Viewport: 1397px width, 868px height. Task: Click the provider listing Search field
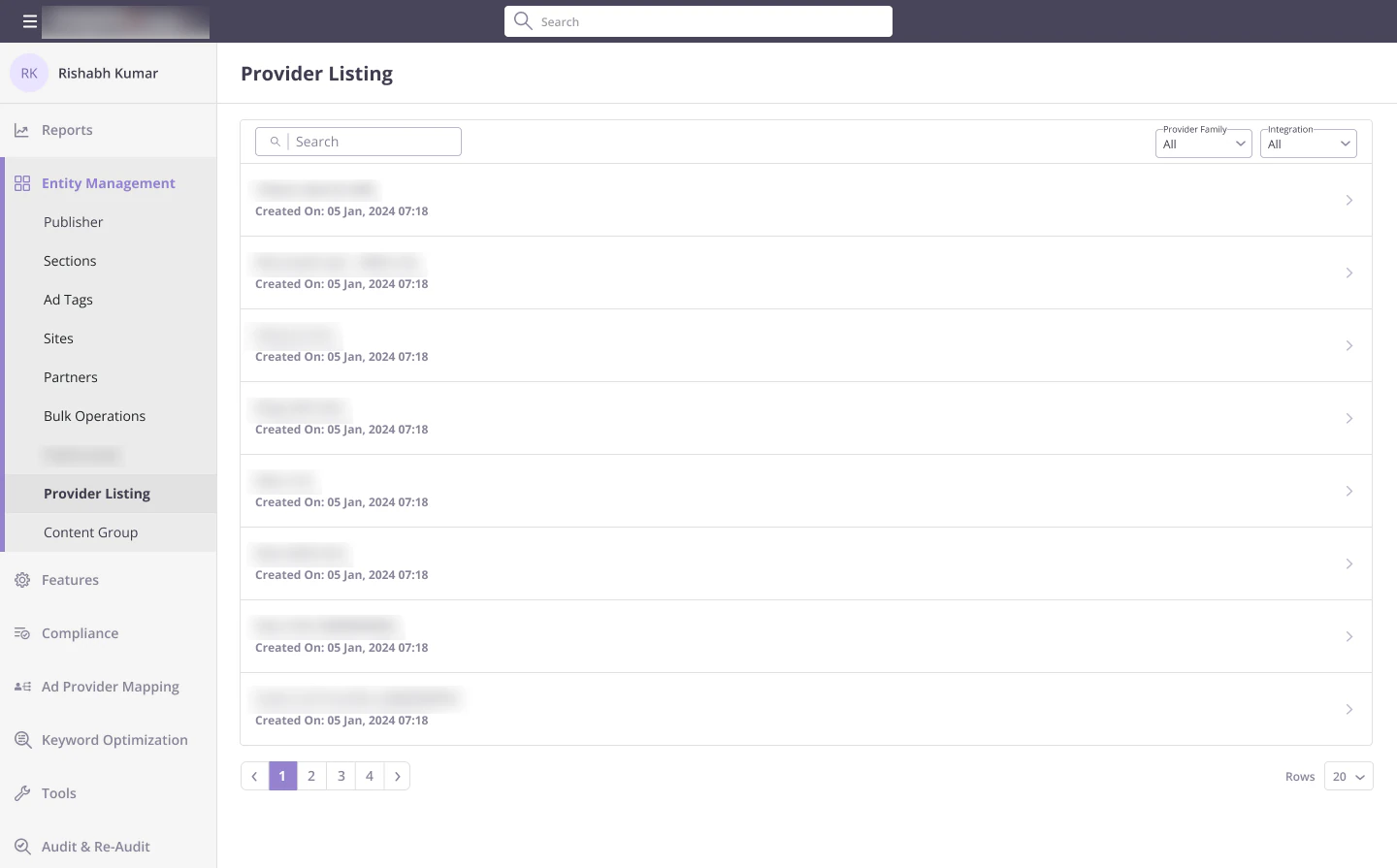tap(358, 142)
